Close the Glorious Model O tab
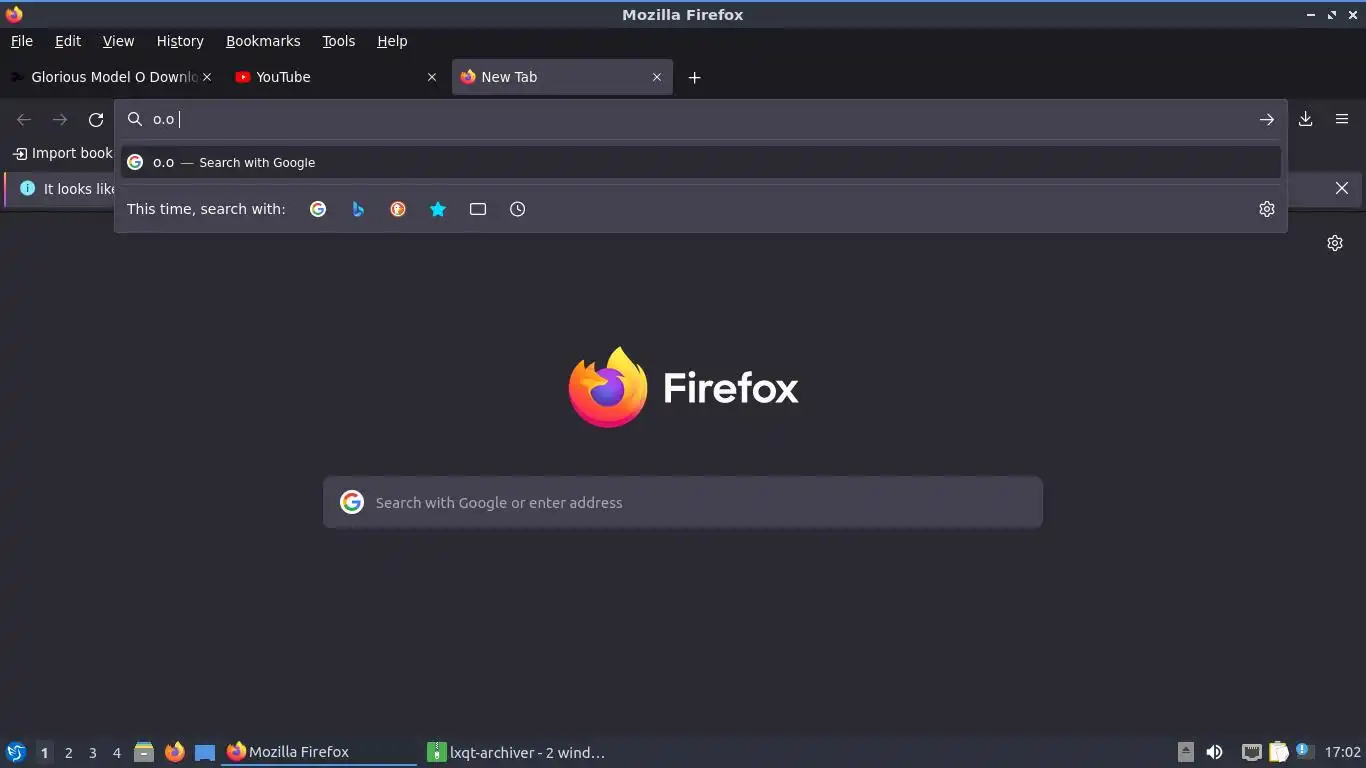Viewport: 1366px width, 768px height. pos(207,77)
